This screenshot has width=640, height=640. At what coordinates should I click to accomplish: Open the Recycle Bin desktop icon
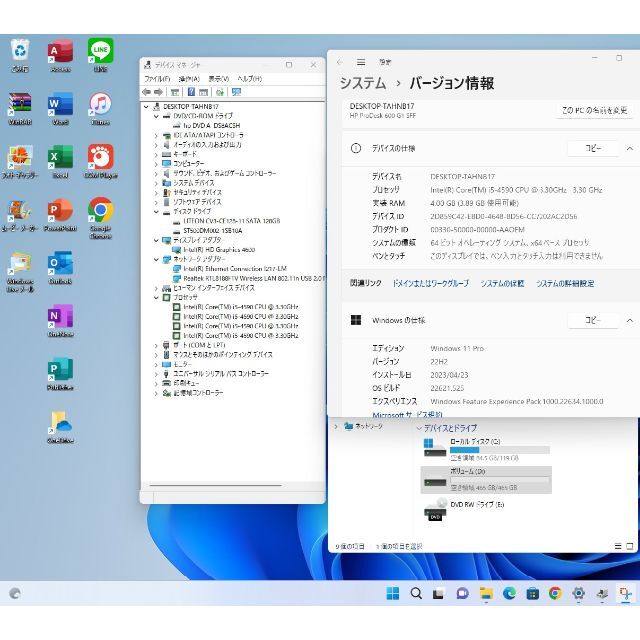(20, 55)
